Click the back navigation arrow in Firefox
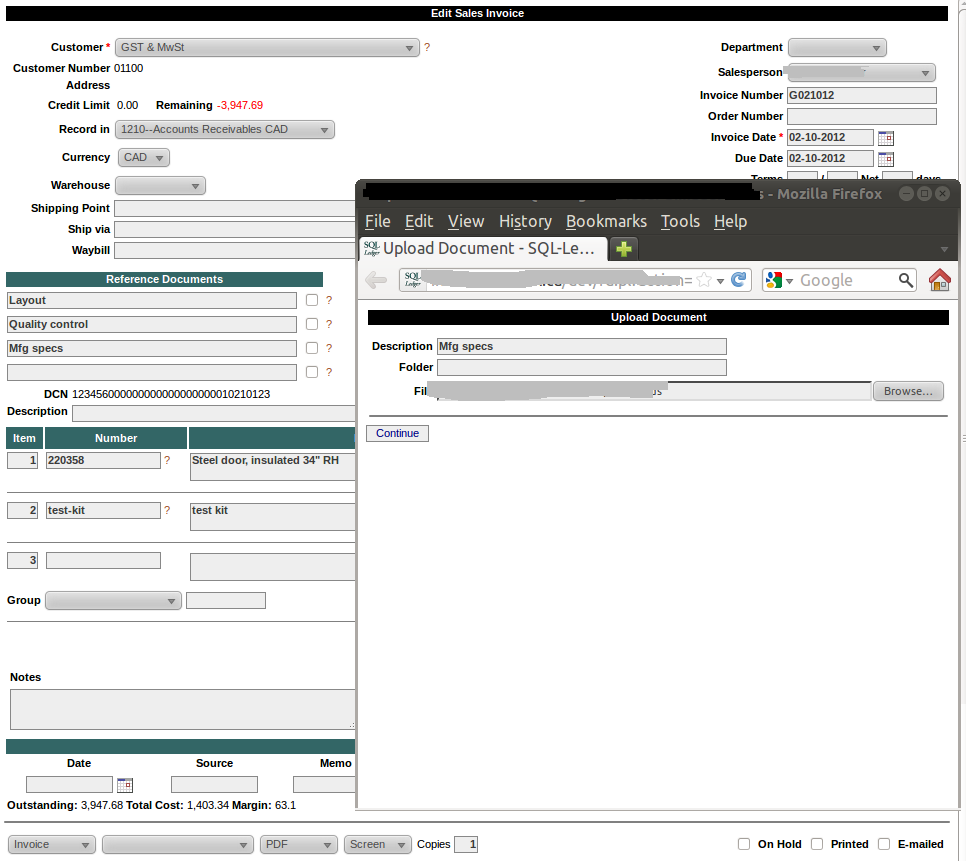The width and height of the screenshot is (966, 861). [x=375, y=280]
